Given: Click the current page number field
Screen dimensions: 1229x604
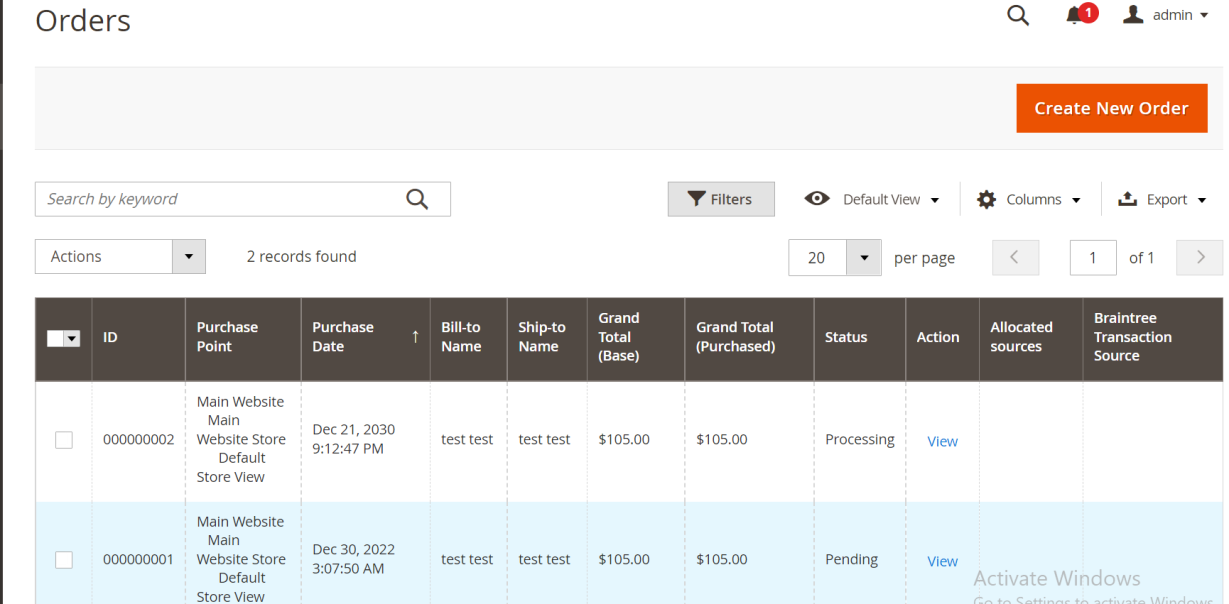Looking at the screenshot, I should pos(1093,258).
